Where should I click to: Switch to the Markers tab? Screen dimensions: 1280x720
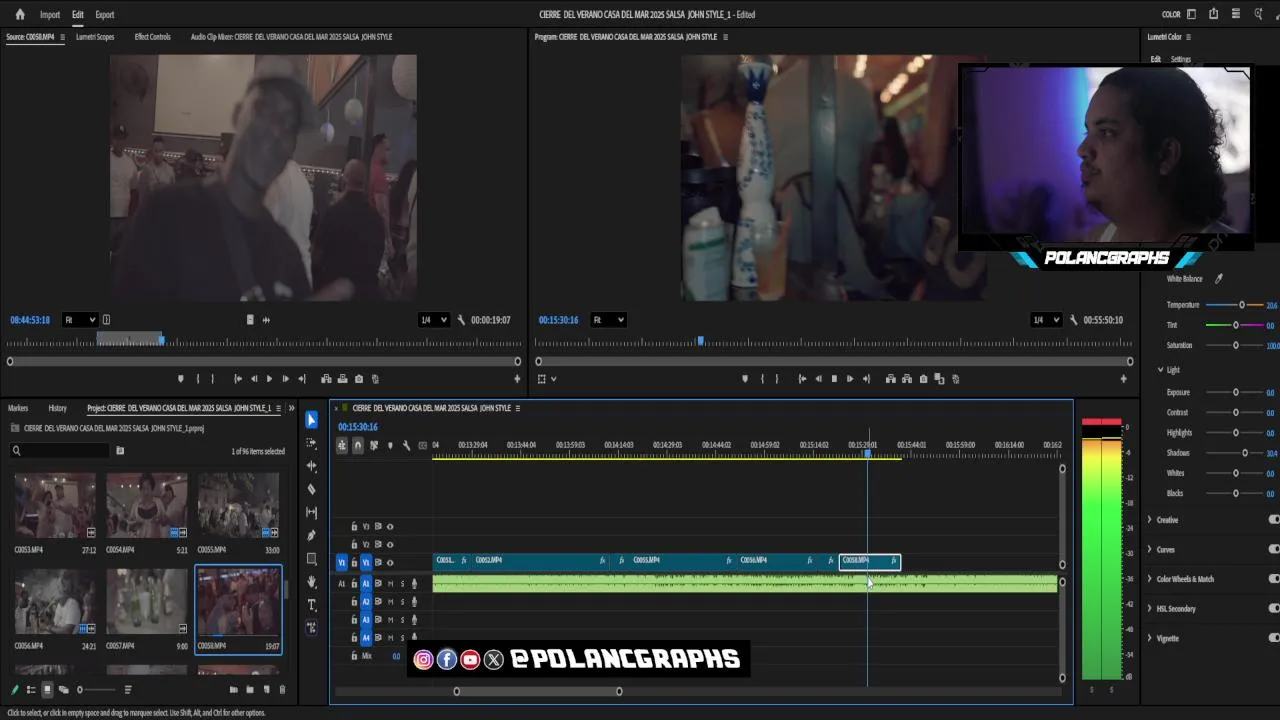click(x=18, y=408)
